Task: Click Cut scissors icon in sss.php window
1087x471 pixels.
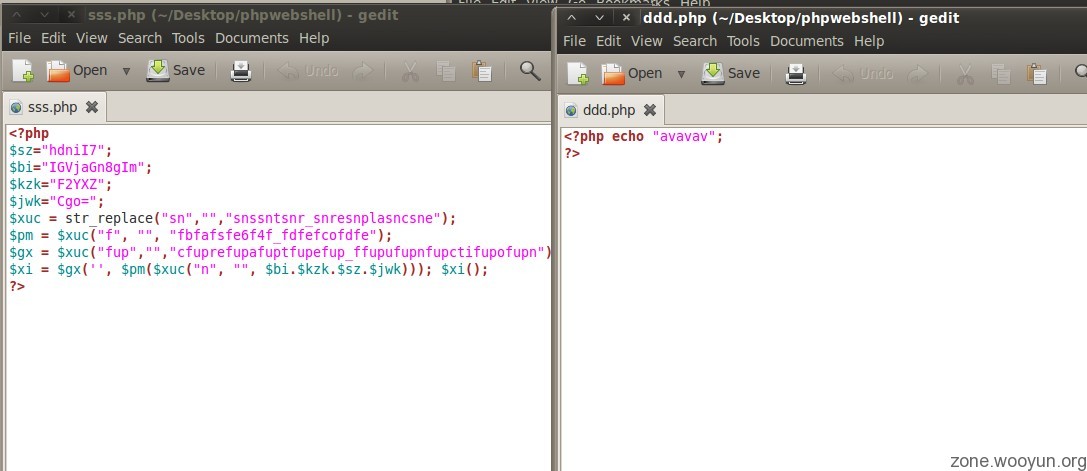Action: coord(410,71)
